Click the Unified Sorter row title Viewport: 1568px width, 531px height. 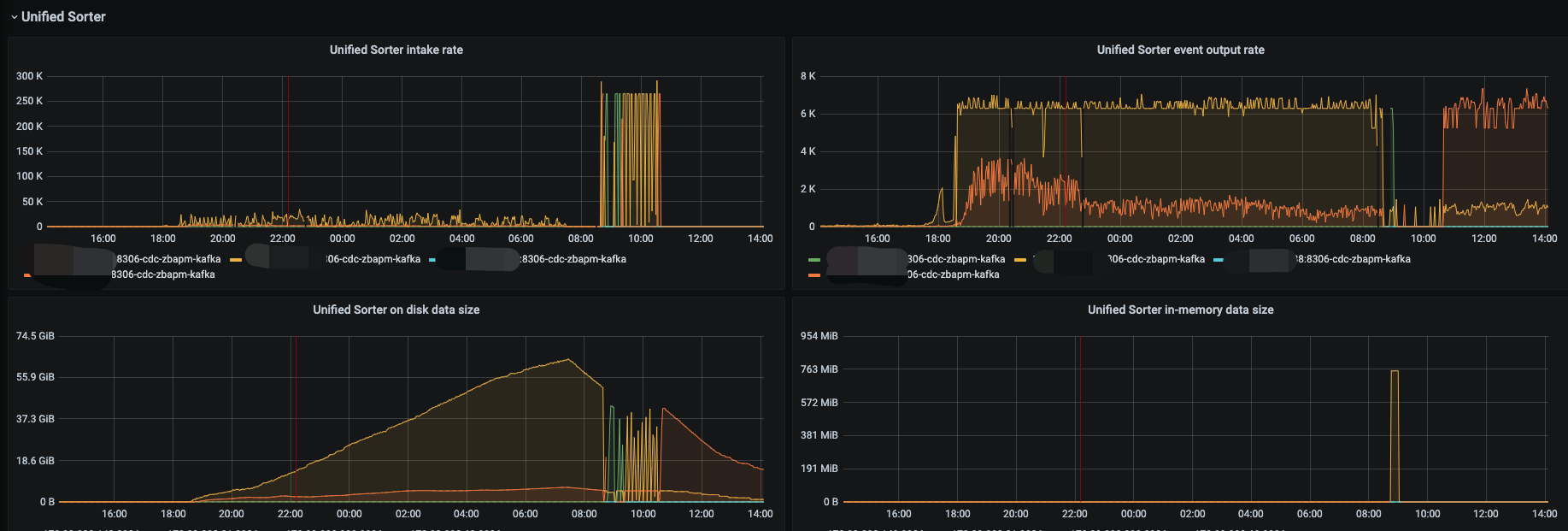point(63,17)
